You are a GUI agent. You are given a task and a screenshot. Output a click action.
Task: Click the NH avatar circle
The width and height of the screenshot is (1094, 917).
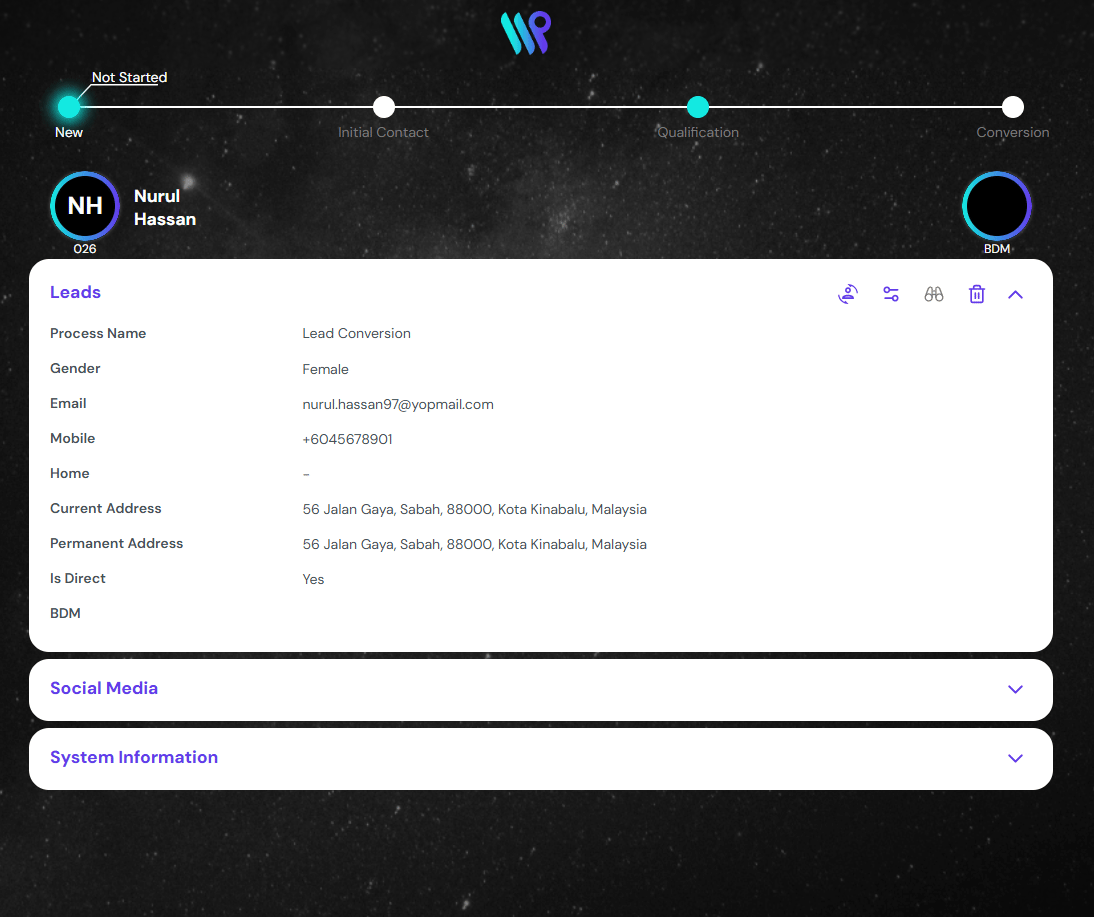(85, 206)
